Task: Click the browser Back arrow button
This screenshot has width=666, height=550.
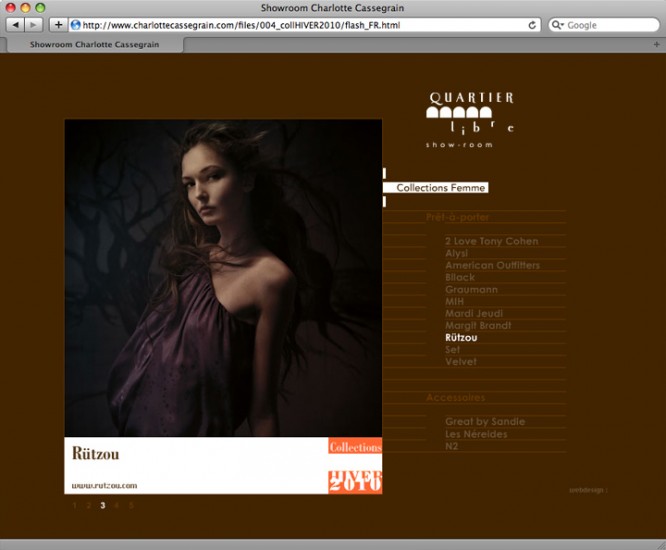Action: [x=16, y=24]
